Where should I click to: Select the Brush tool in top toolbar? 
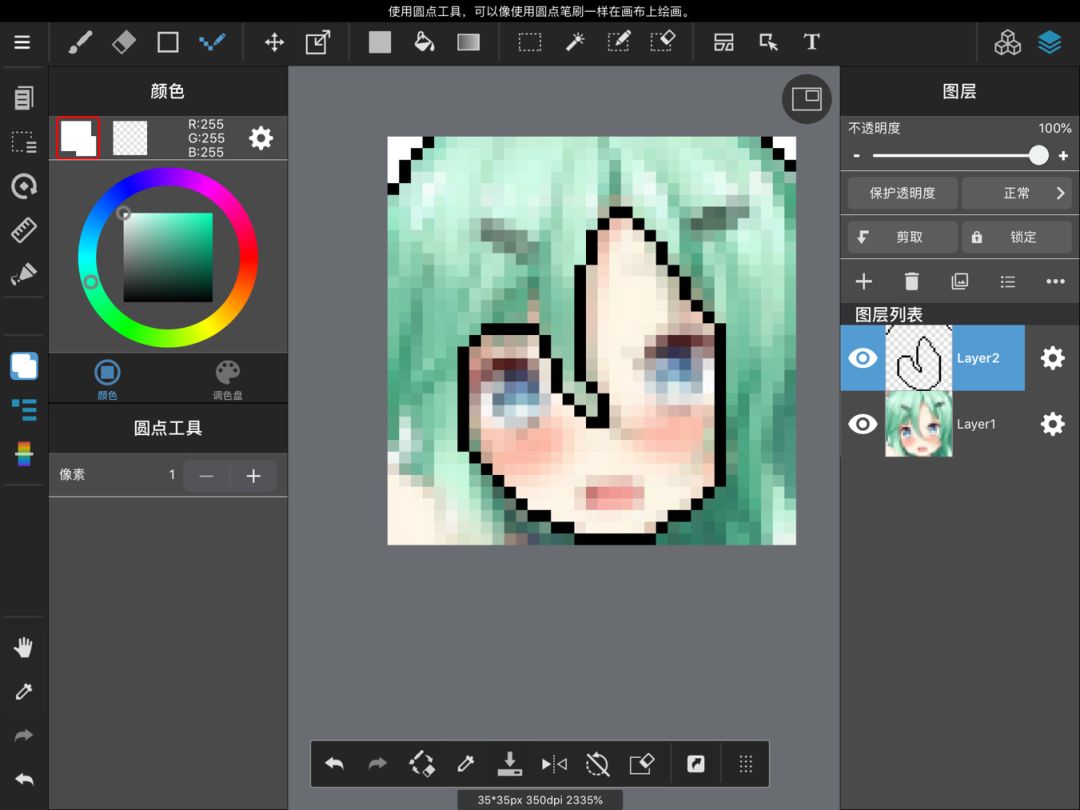click(x=80, y=42)
